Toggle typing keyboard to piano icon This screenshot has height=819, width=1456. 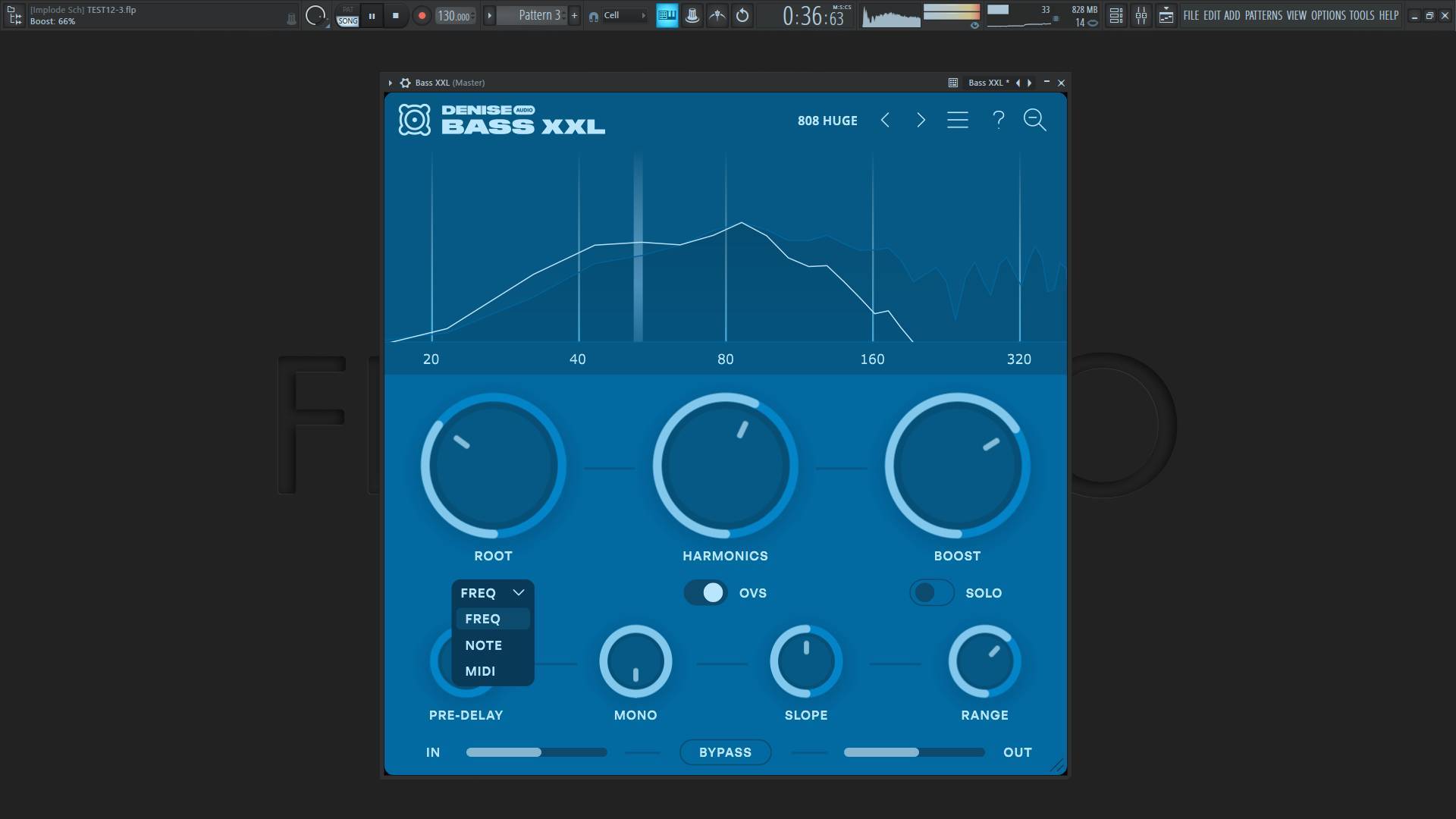(x=667, y=15)
